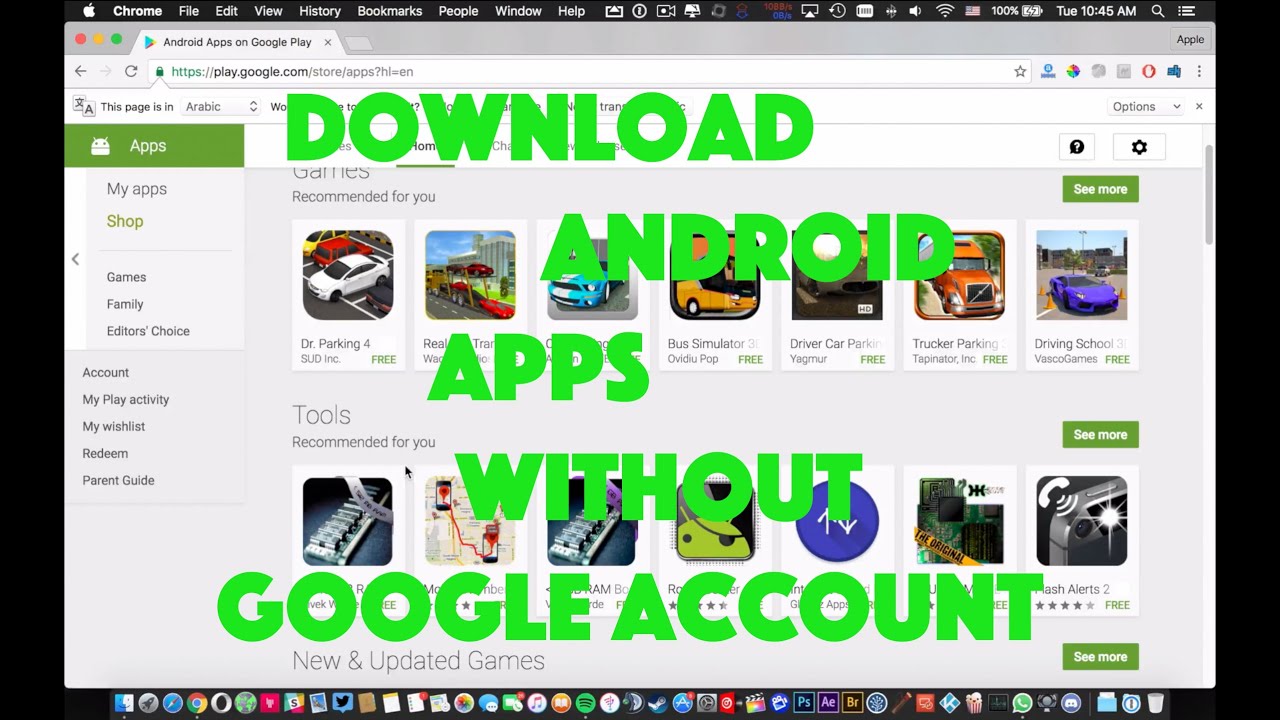The width and height of the screenshot is (1280, 720).
Task: Click developer name VascoGames
Action: 1066,359
